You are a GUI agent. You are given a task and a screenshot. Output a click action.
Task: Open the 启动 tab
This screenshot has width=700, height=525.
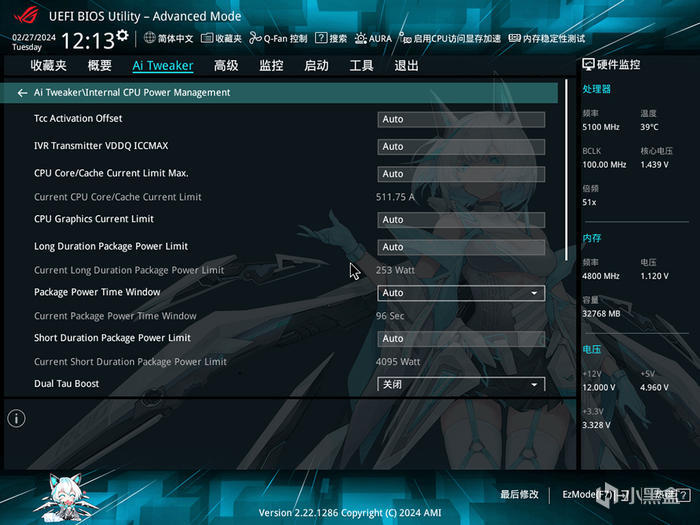[316, 66]
